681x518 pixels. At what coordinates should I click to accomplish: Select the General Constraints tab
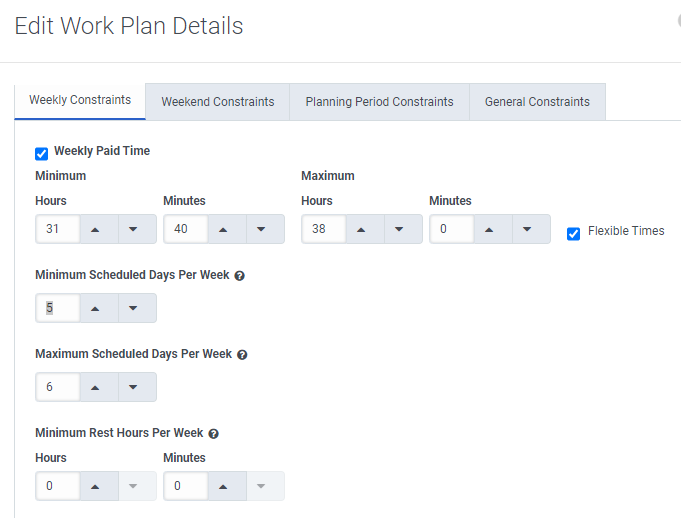[x=537, y=101]
